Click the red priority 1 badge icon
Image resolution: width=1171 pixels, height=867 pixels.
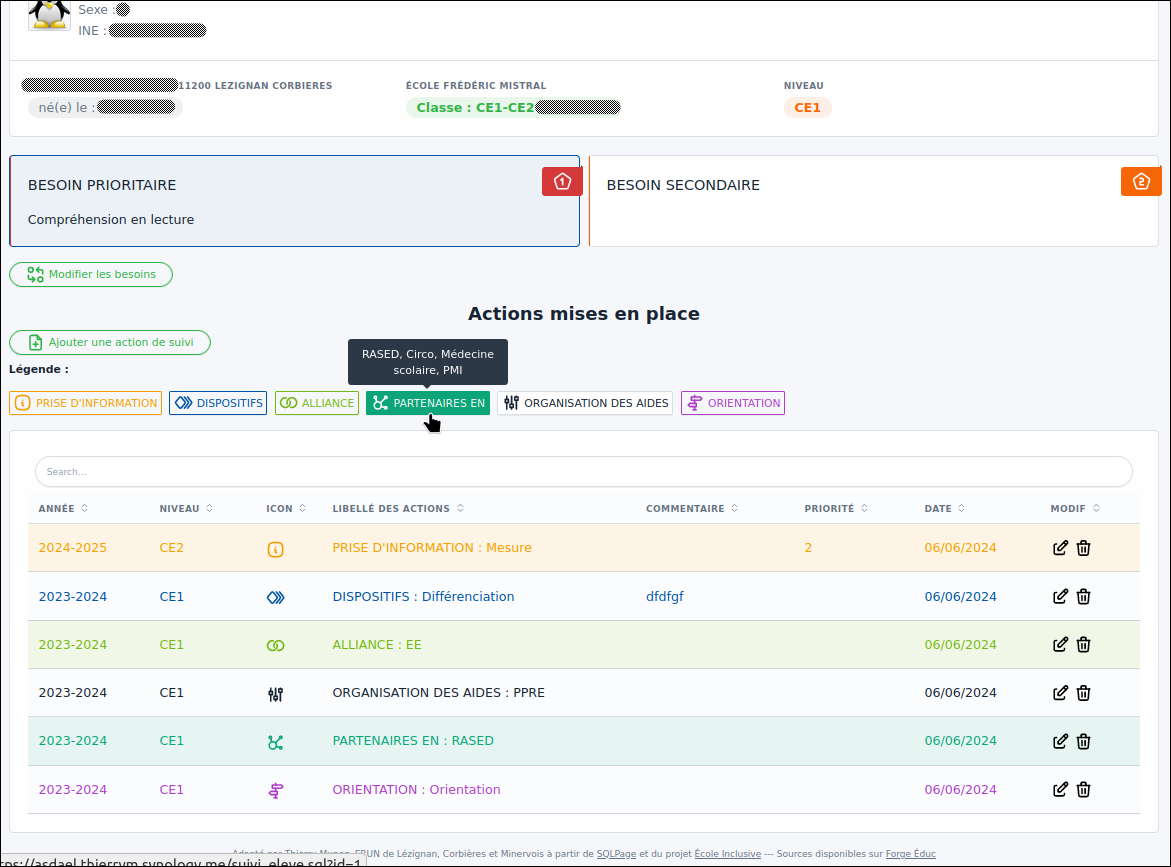(562, 181)
